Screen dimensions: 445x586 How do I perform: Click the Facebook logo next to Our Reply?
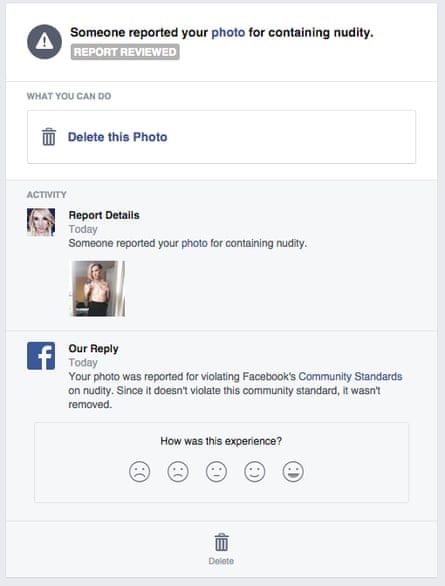tap(41, 356)
